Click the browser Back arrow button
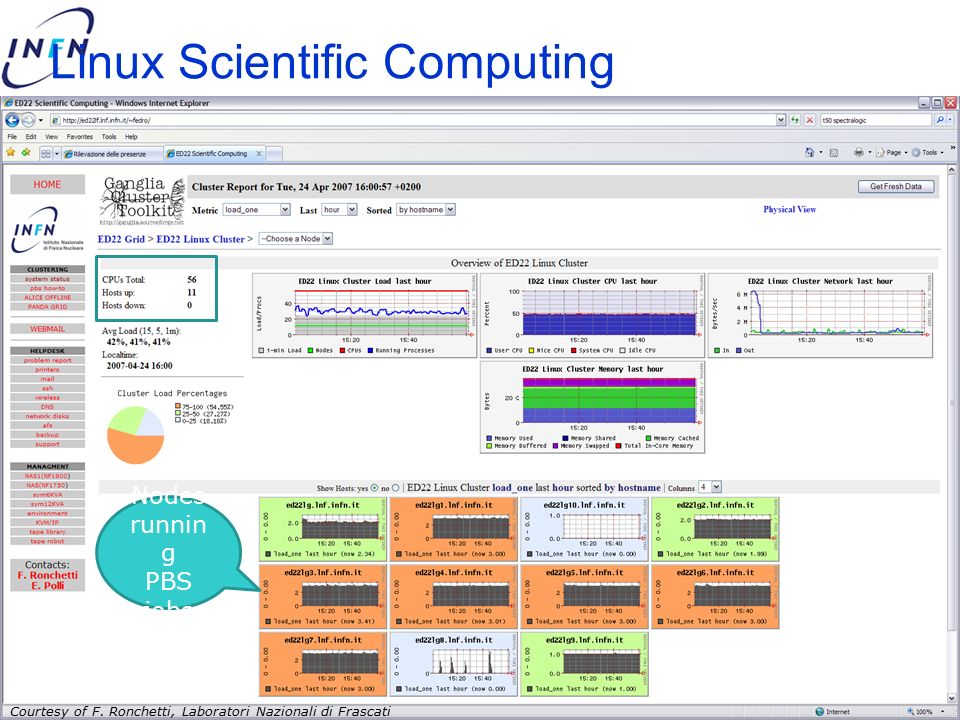 12,120
